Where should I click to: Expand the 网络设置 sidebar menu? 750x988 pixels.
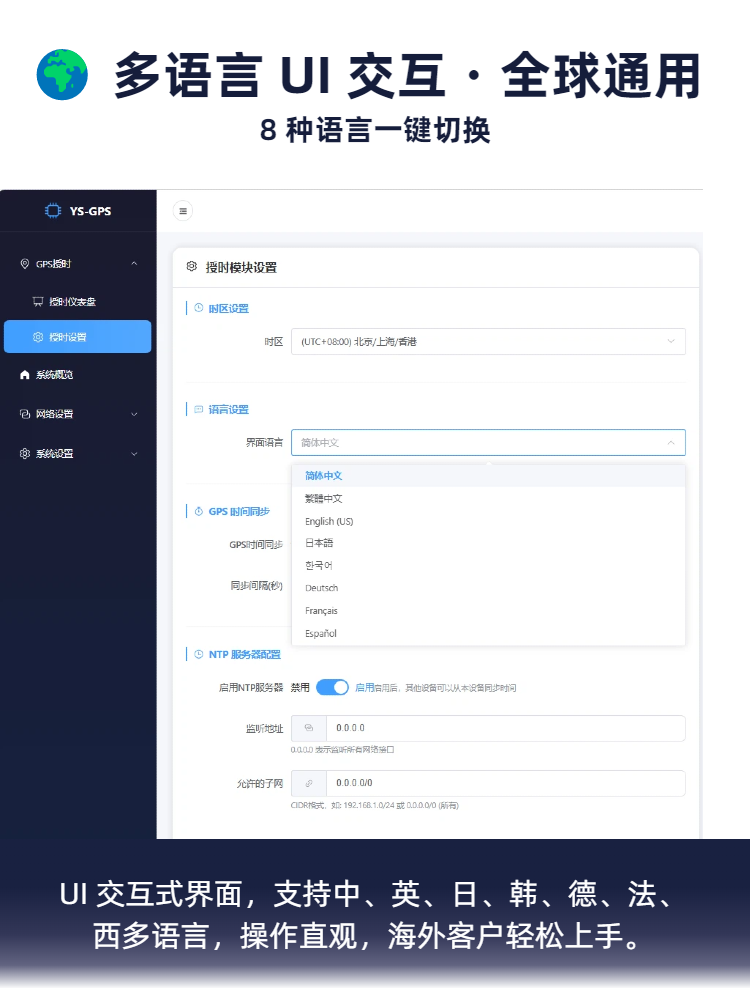point(134,414)
